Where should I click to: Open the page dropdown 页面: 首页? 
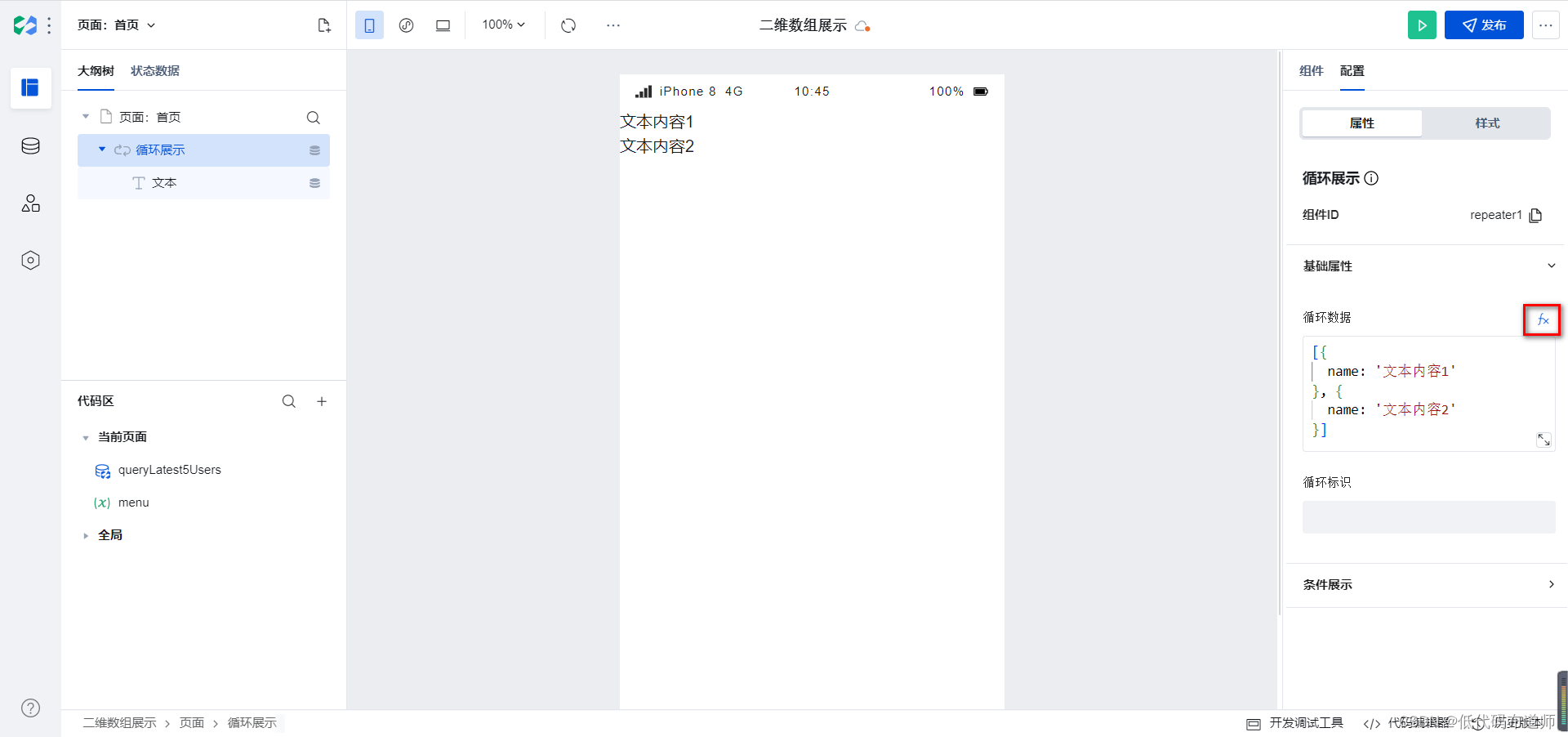[x=116, y=25]
